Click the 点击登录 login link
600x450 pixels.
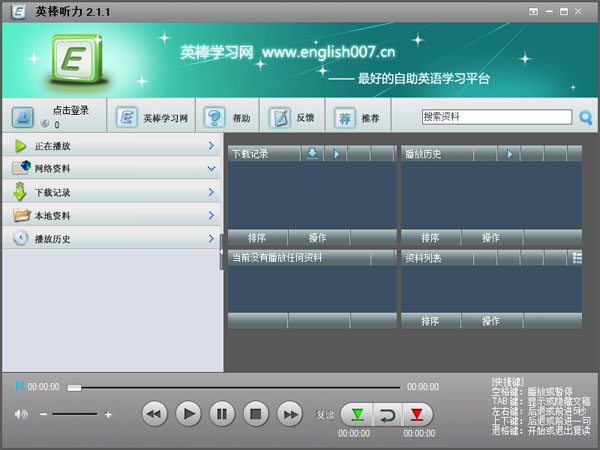(71, 110)
